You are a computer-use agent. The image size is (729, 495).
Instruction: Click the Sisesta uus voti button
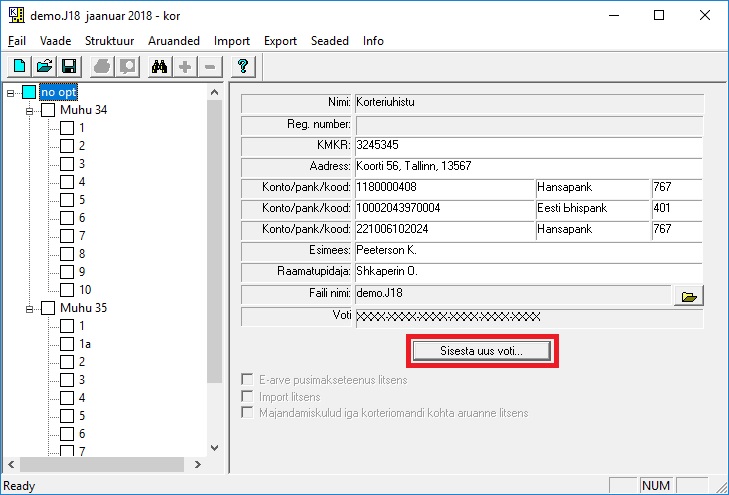(x=482, y=351)
